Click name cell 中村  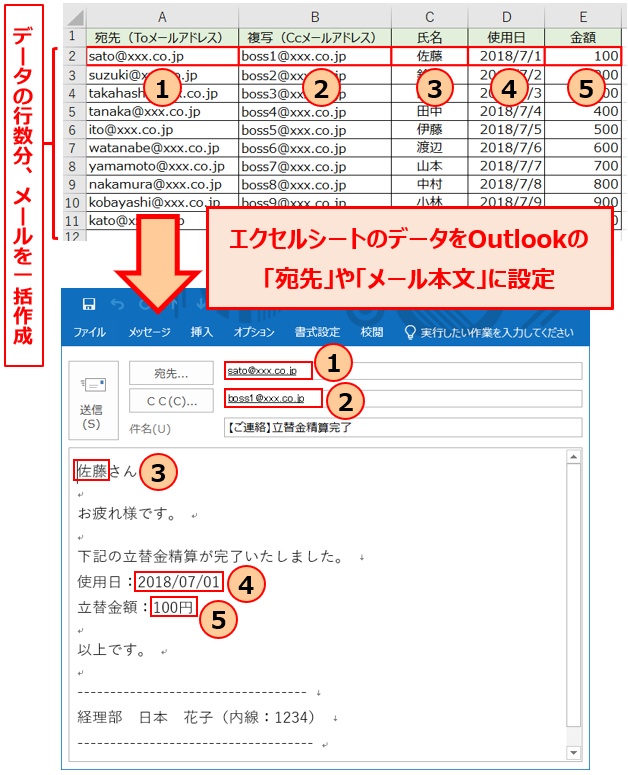point(429,184)
